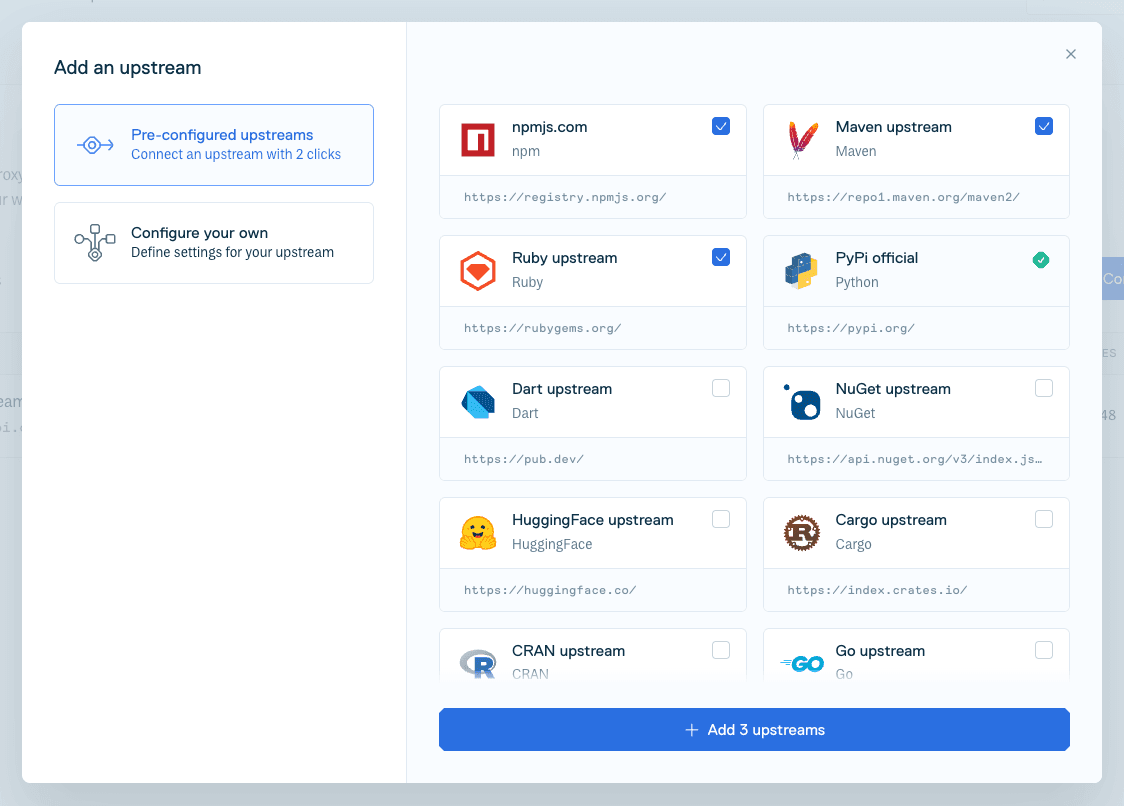Image resolution: width=1124 pixels, height=806 pixels.
Task: Click the https://huggingface.co/ URL text
Action: 550,590
